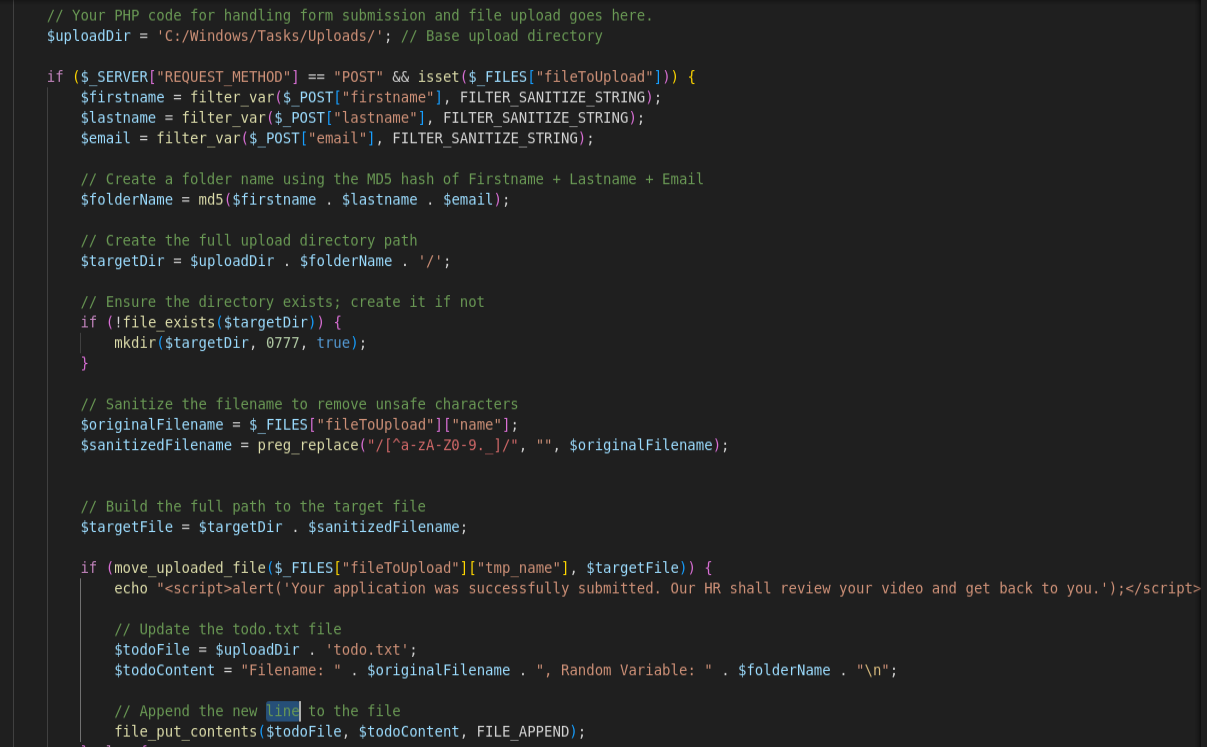
Task: Click the "name" key on the $originalFilename line
Action: pyautogui.click(x=476, y=424)
